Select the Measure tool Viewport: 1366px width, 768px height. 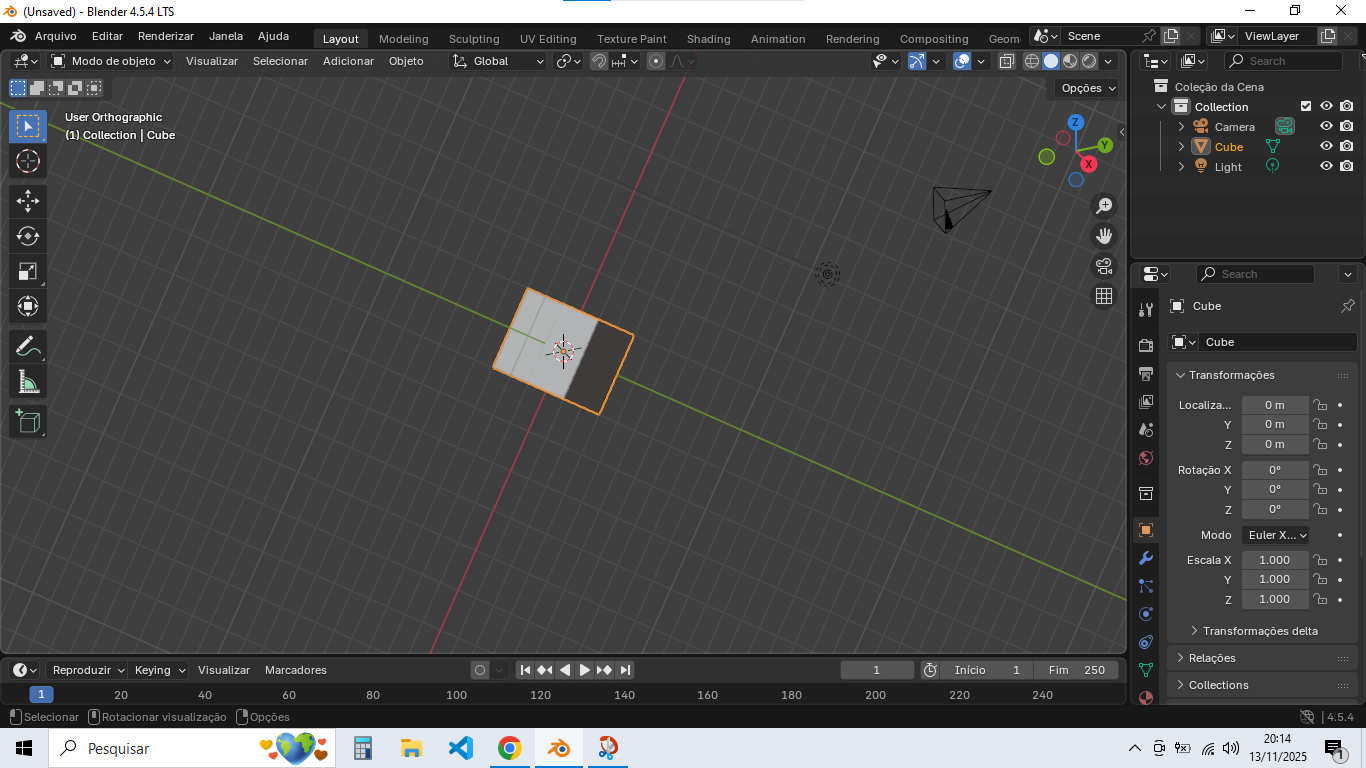28,382
